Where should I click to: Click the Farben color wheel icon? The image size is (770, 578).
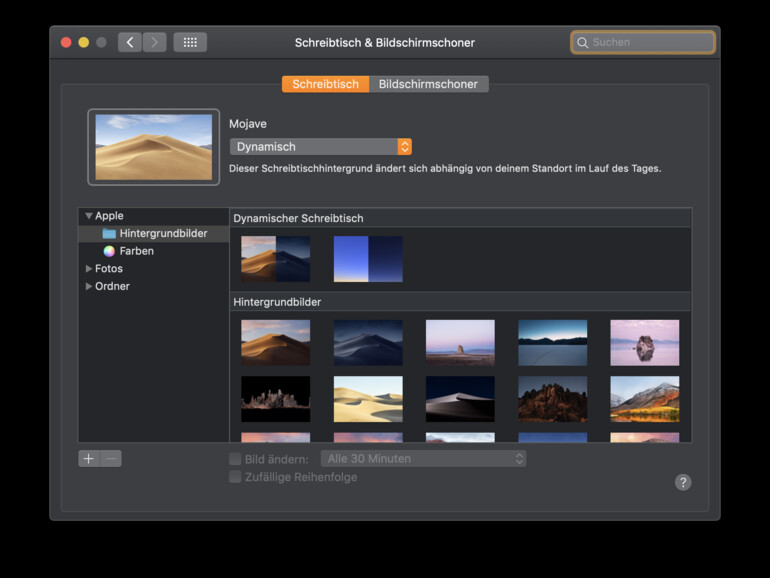[x=109, y=251]
